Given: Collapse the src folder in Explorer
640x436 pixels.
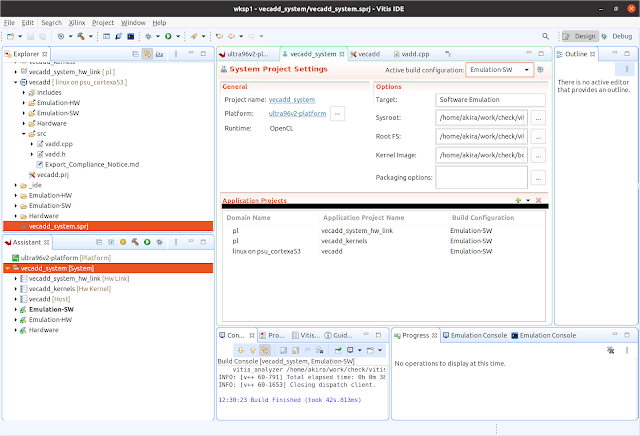Looking at the screenshot, I should [x=24, y=134].
